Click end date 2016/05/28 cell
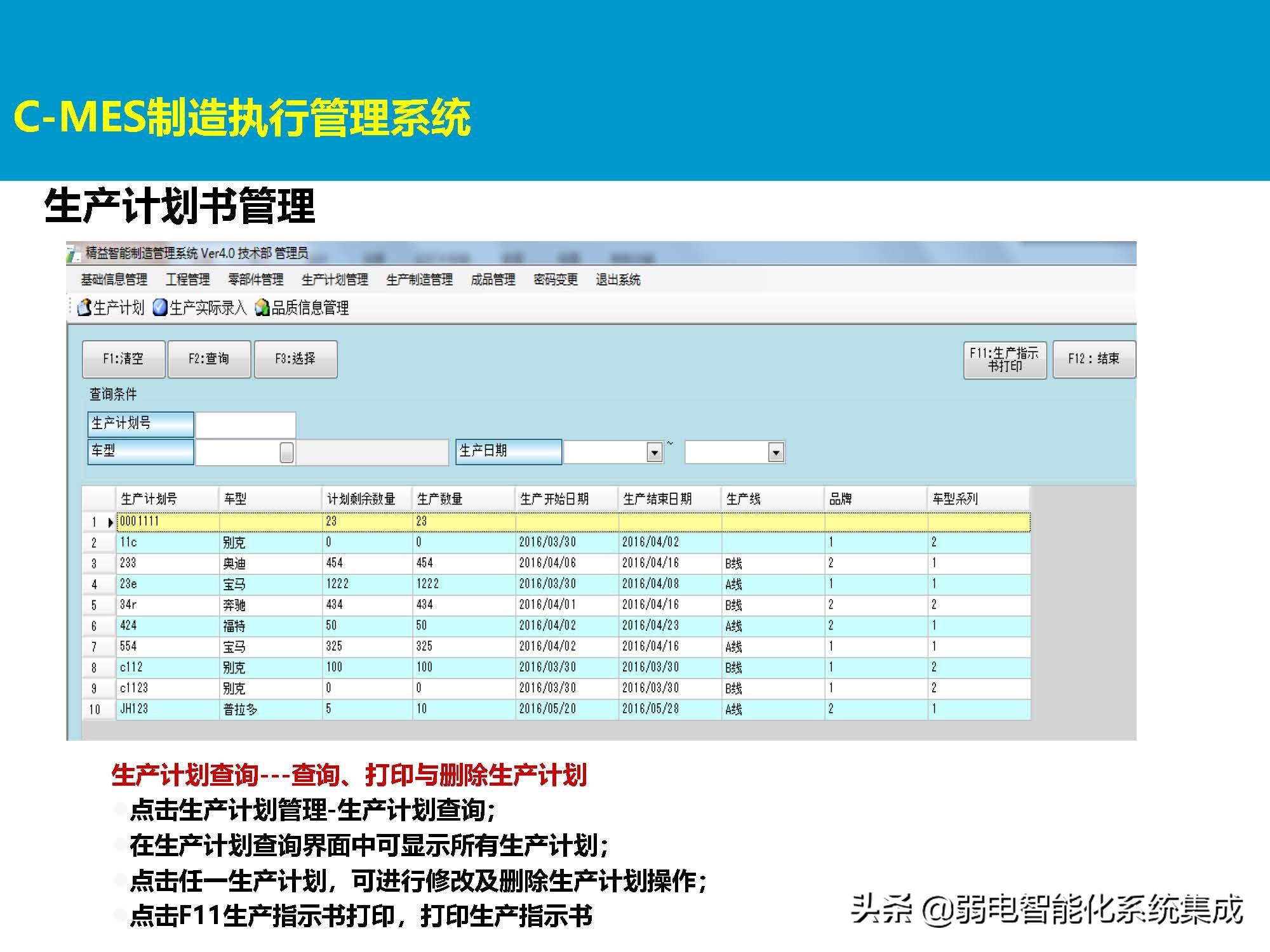The image size is (1270, 952). [670, 710]
